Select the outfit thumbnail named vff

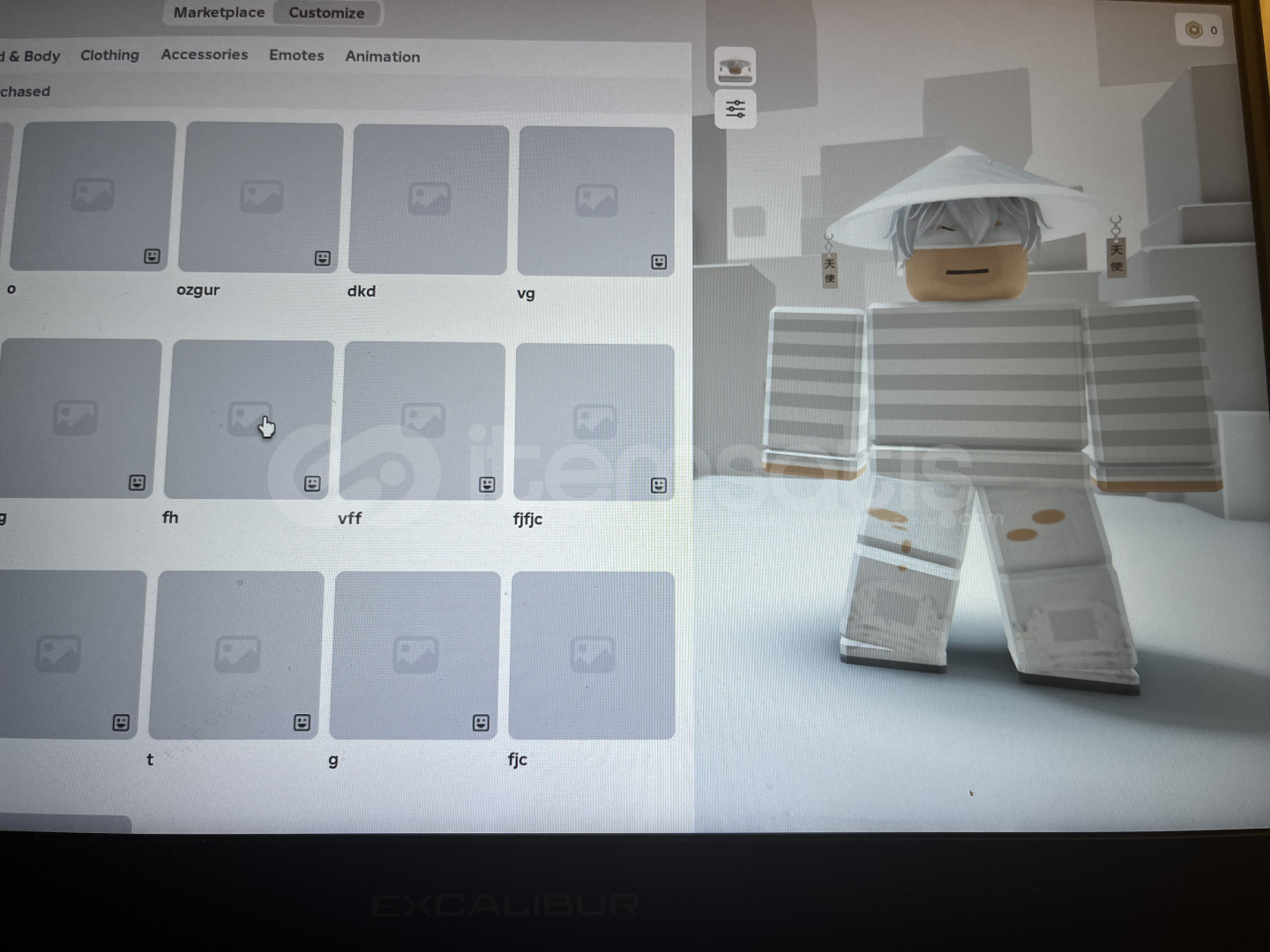click(x=423, y=421)
